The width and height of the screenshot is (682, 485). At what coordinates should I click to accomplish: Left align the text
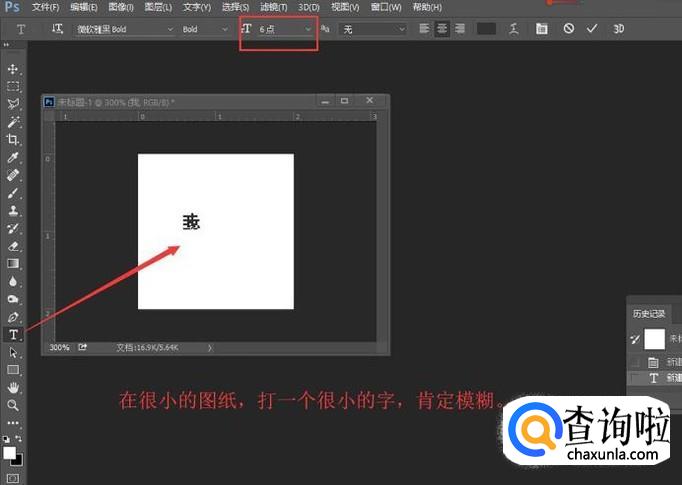pos(424,29)
